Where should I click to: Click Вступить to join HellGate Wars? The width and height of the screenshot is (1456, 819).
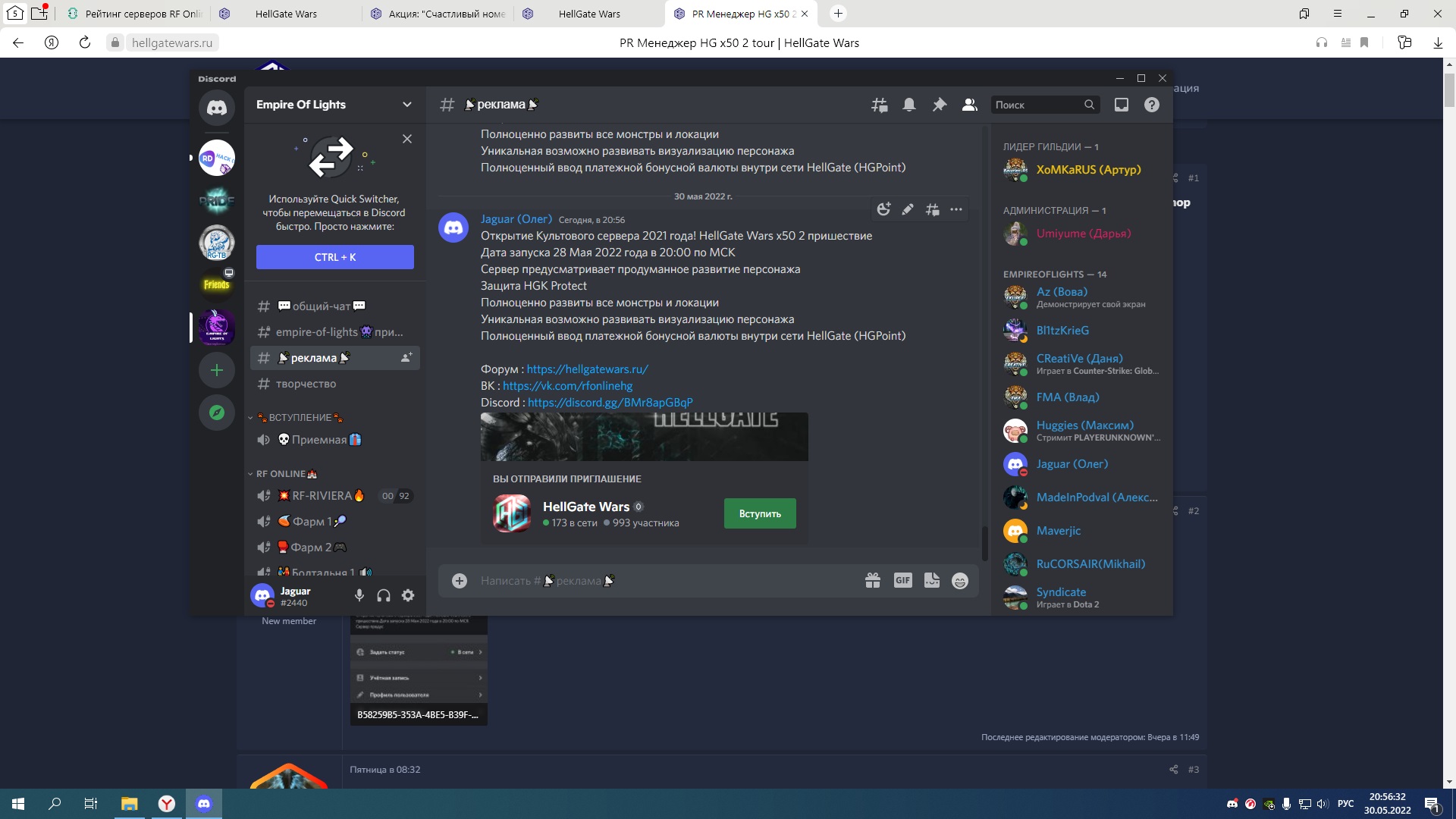pos(760,513)
